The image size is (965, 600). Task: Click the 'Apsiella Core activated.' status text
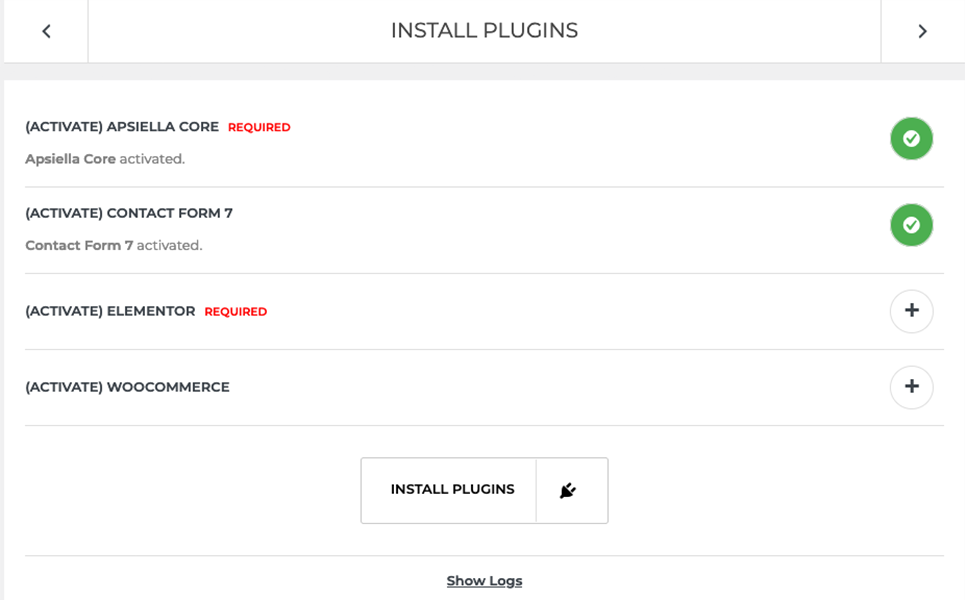(105, 159)
